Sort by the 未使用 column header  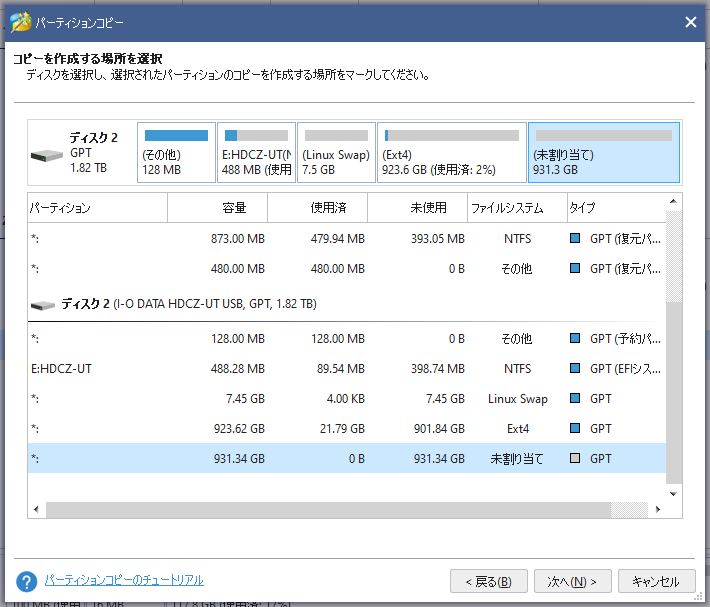click(417, 208)
